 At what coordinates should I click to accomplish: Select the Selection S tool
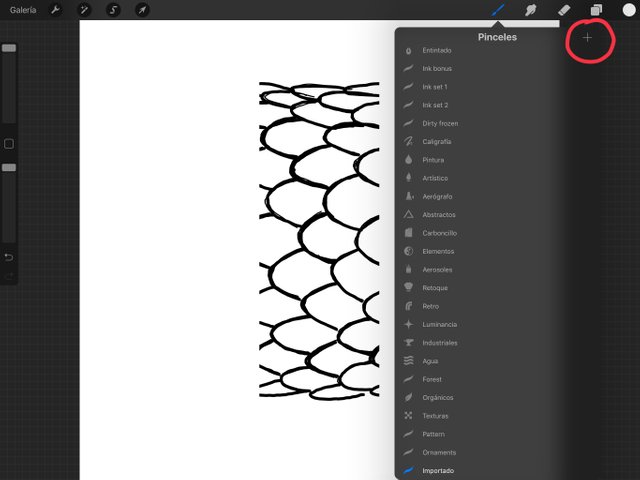pyautogui.click(x=113, y=10)
